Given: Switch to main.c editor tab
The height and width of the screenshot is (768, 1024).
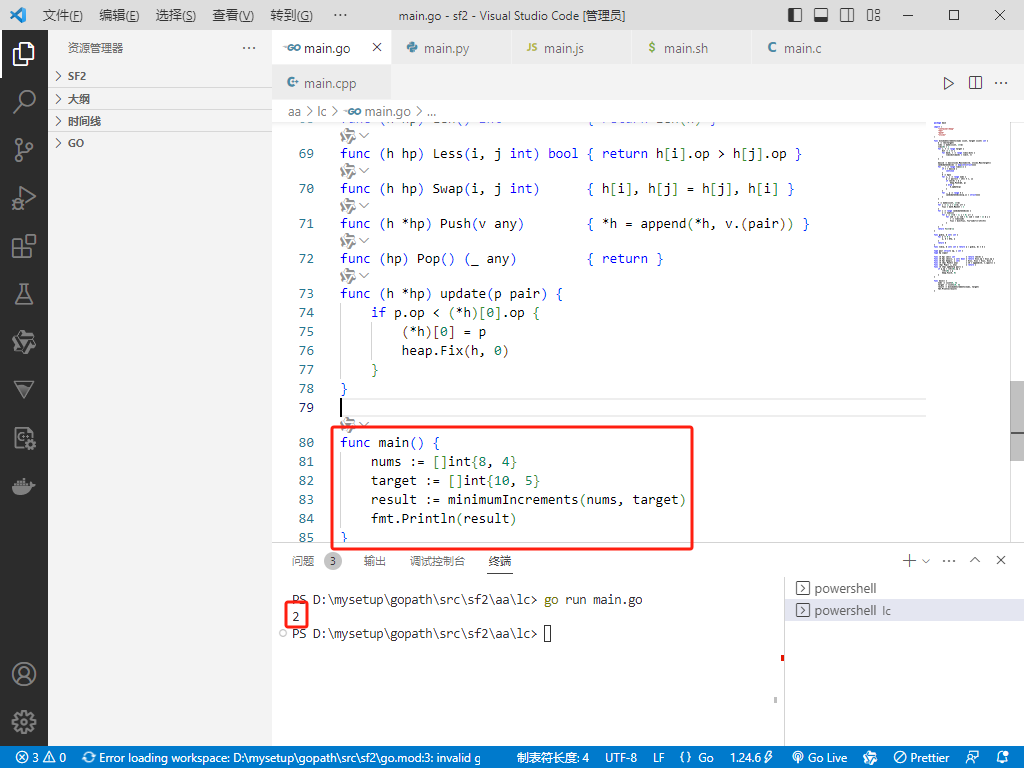Looking at the screenshot, I should click(812, 48).
